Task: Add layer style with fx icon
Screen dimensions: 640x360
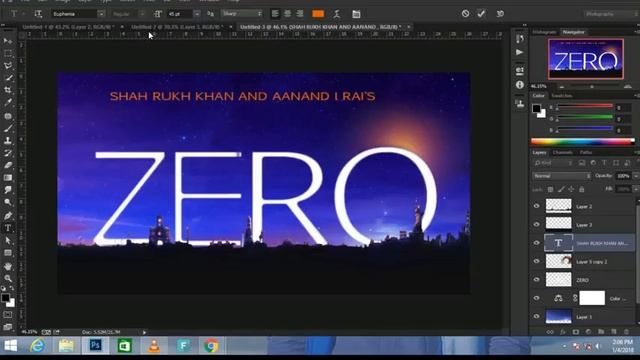Action: [562, 332]
